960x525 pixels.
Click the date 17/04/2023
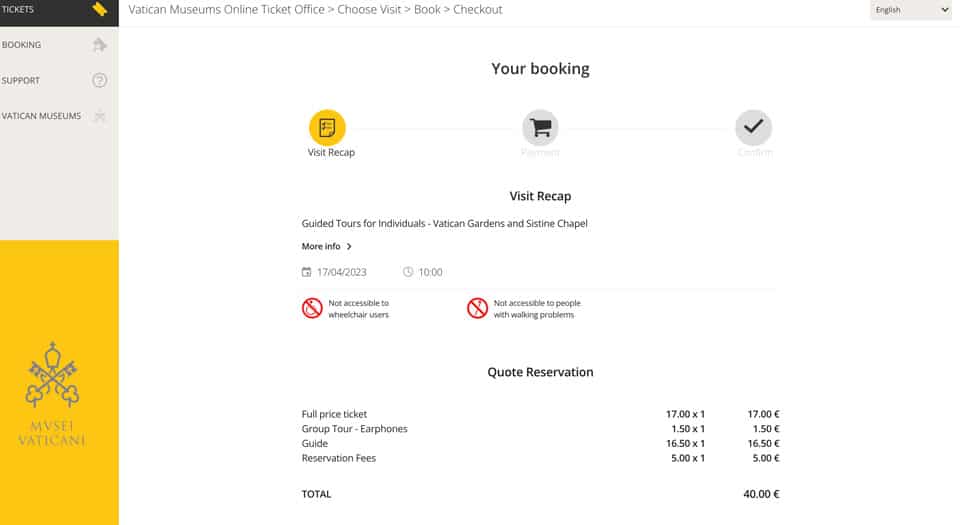point(342,272)
